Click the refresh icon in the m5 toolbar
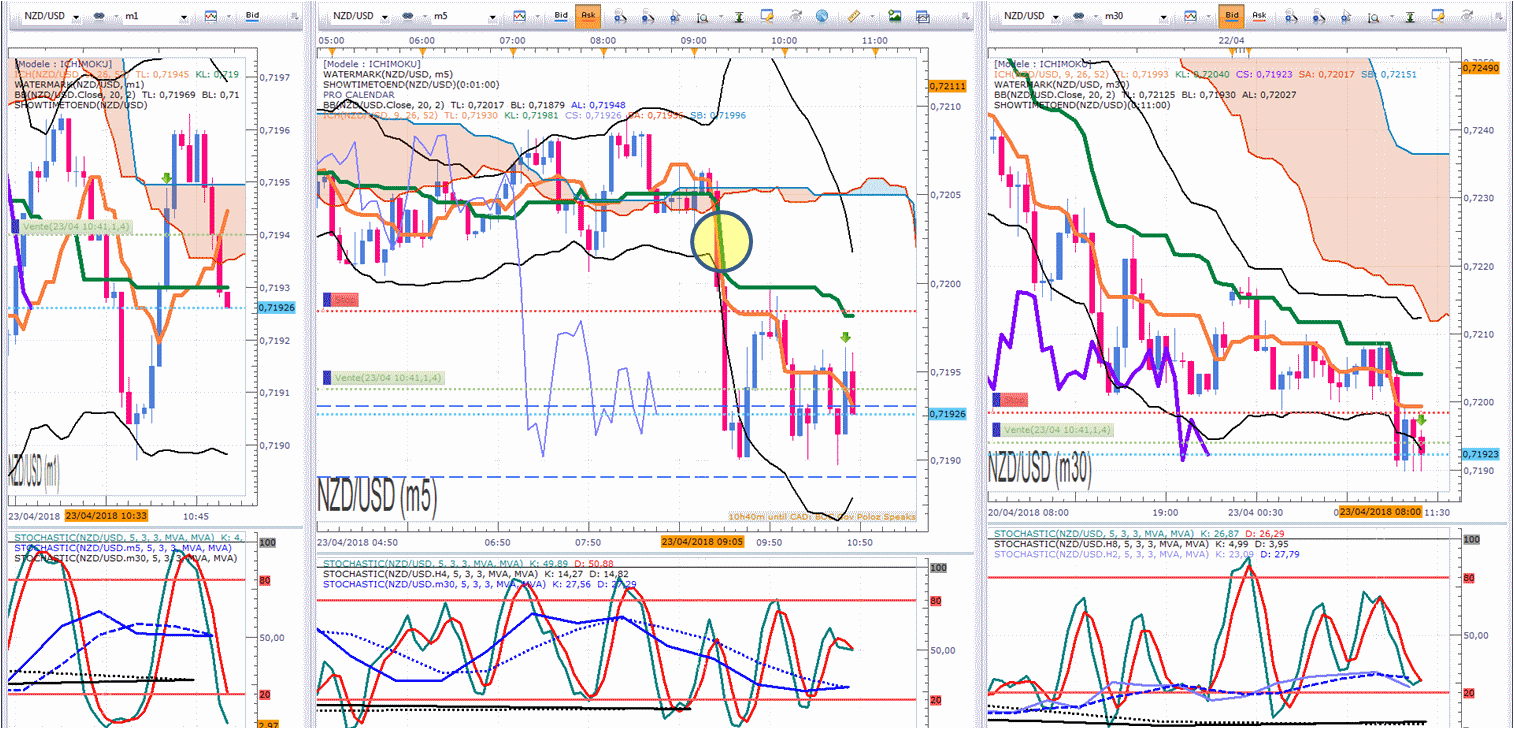Screen dimensions: 1514x729 click(796, 16)
